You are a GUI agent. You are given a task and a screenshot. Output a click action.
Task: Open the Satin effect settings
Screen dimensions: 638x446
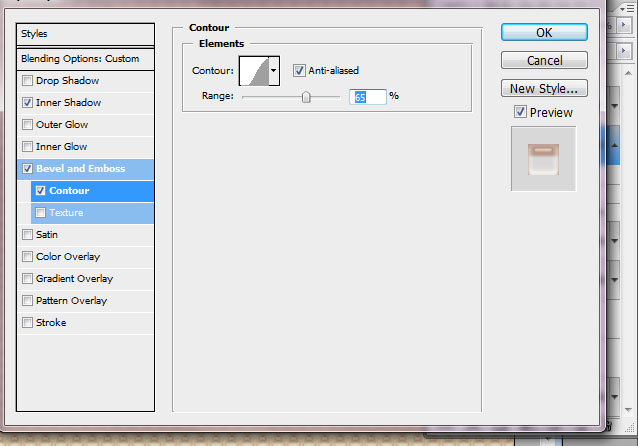[47, 235]
